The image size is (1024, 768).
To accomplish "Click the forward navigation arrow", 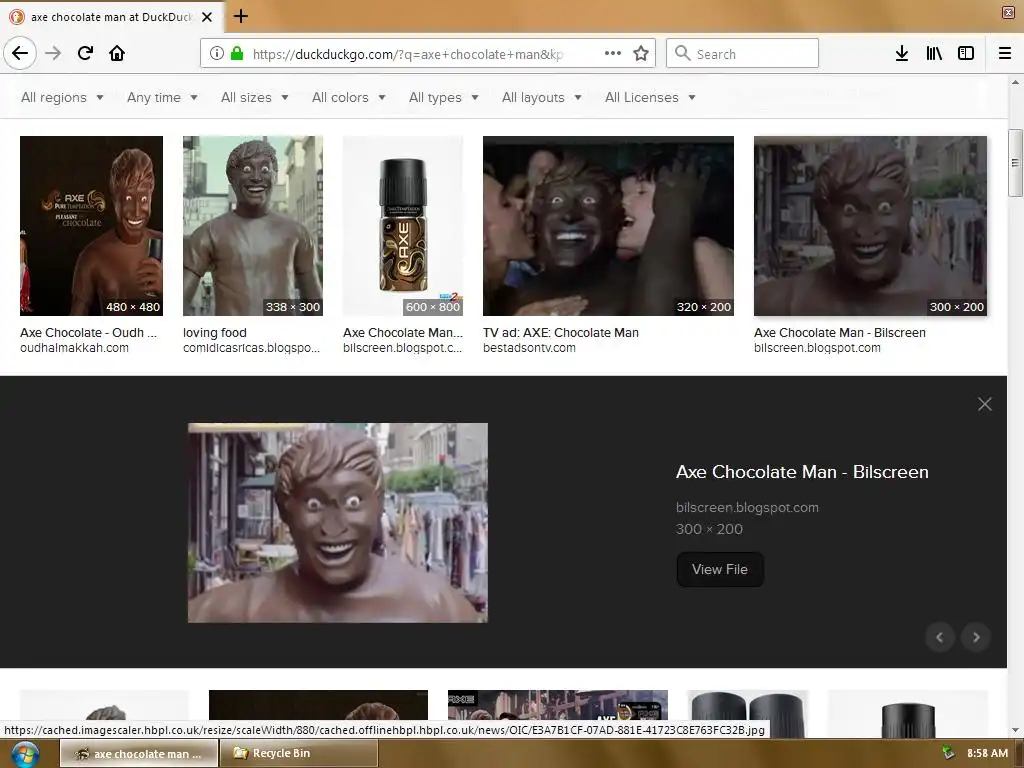I will click(54, 53).
